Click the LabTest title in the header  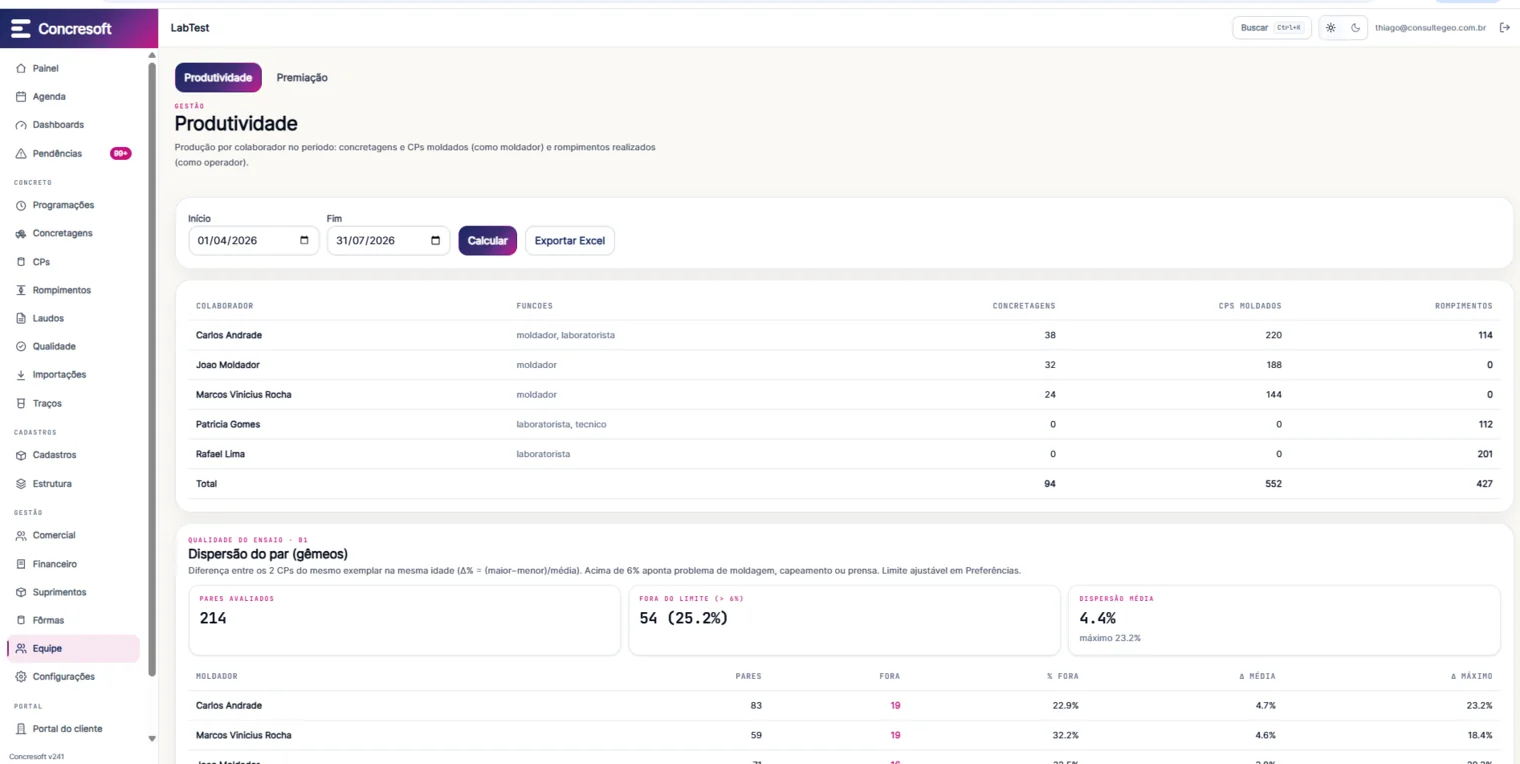click(x=190, y=28)
